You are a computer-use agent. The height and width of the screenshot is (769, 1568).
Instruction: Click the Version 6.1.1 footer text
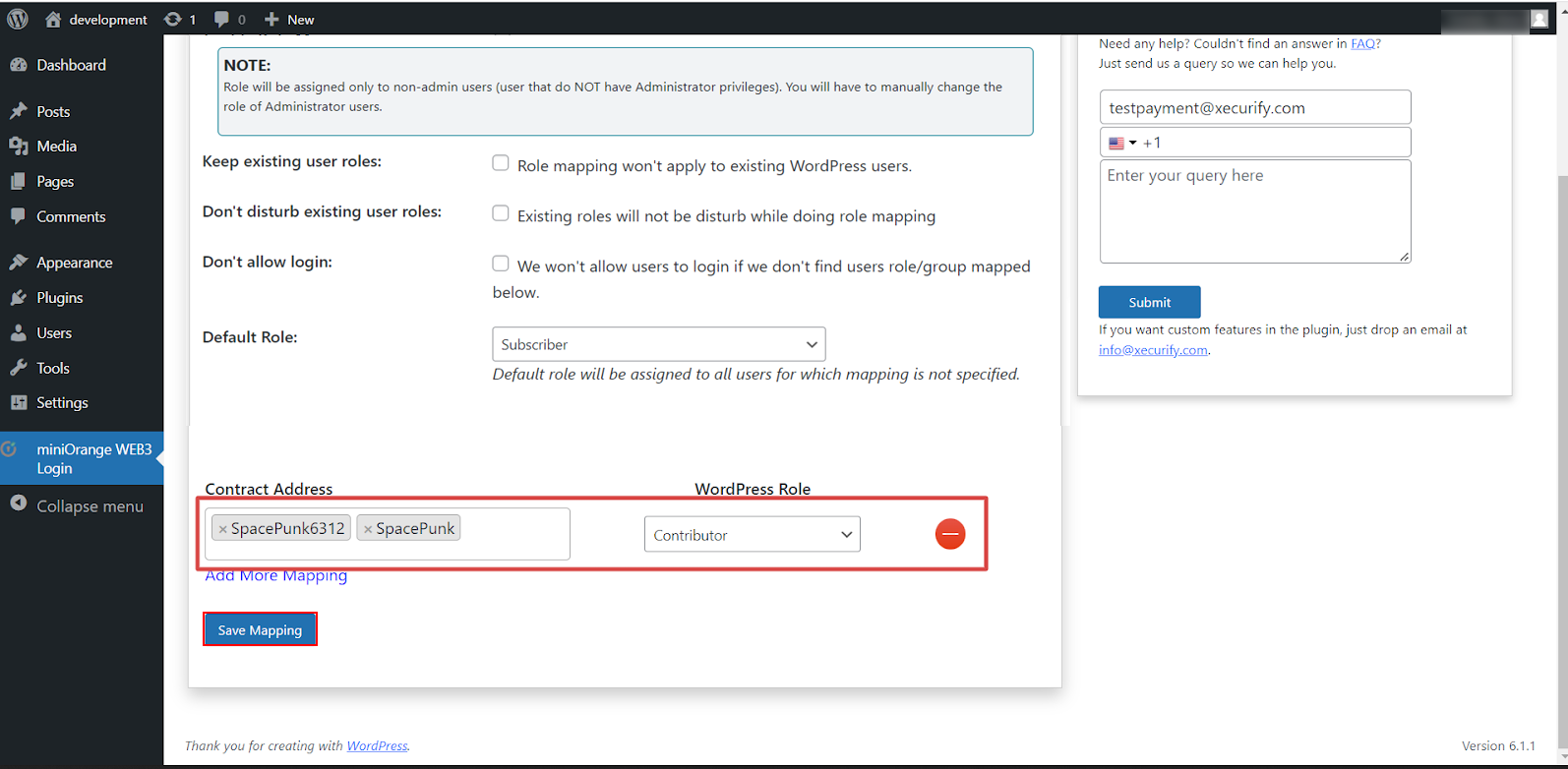[1498, 746]
